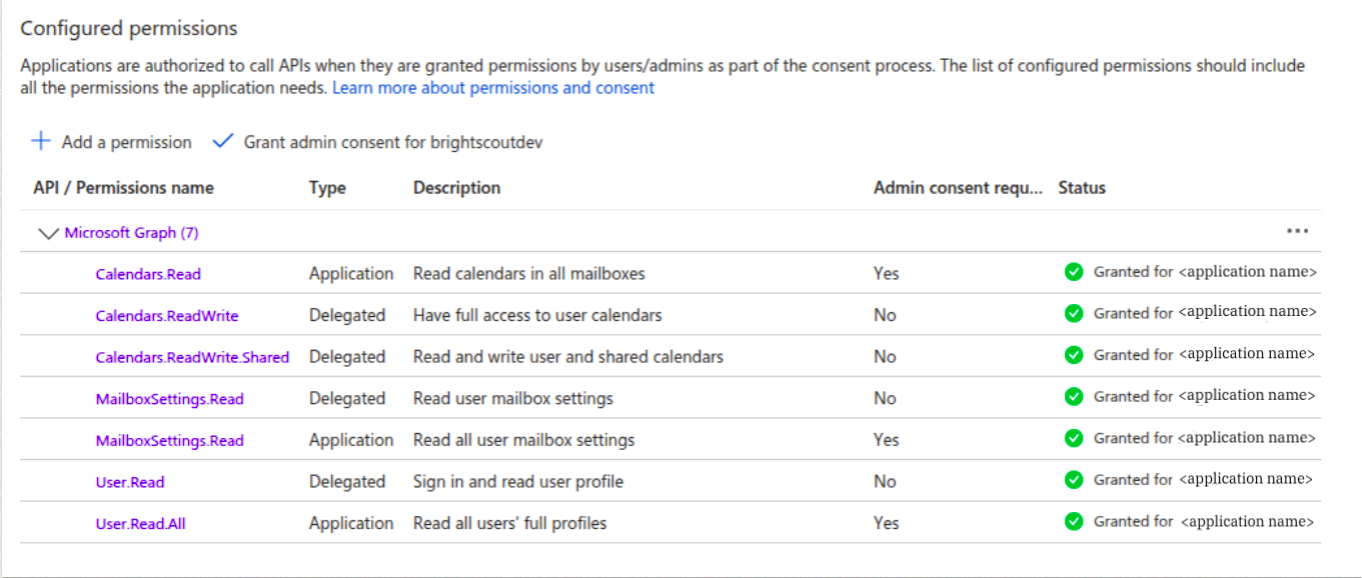Image resolution: width=1362 pixels, height=578 pixels.
Task: Click the granted status icon for User.Read
Action: pos(1072,479)
